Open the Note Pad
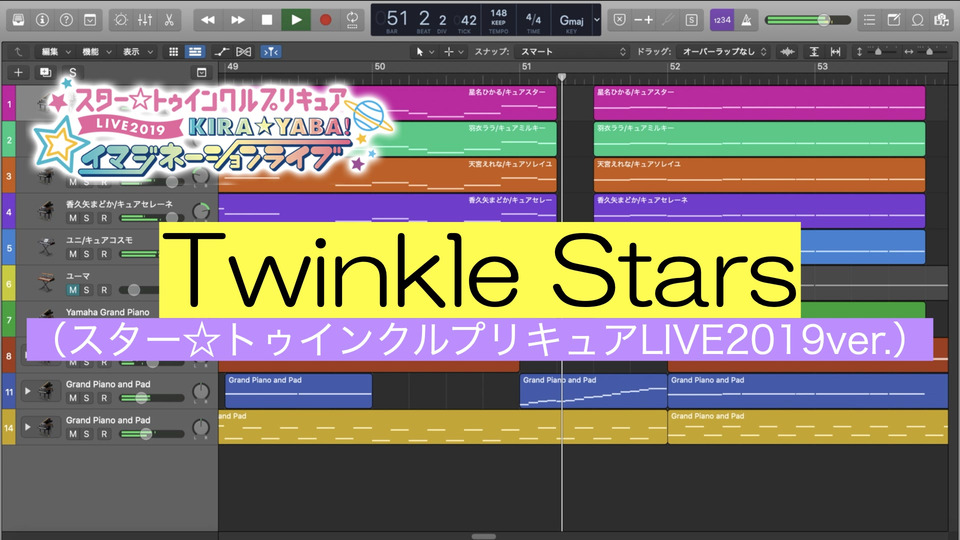This screenshot has height=540, width=960. [x=894, y=20]
